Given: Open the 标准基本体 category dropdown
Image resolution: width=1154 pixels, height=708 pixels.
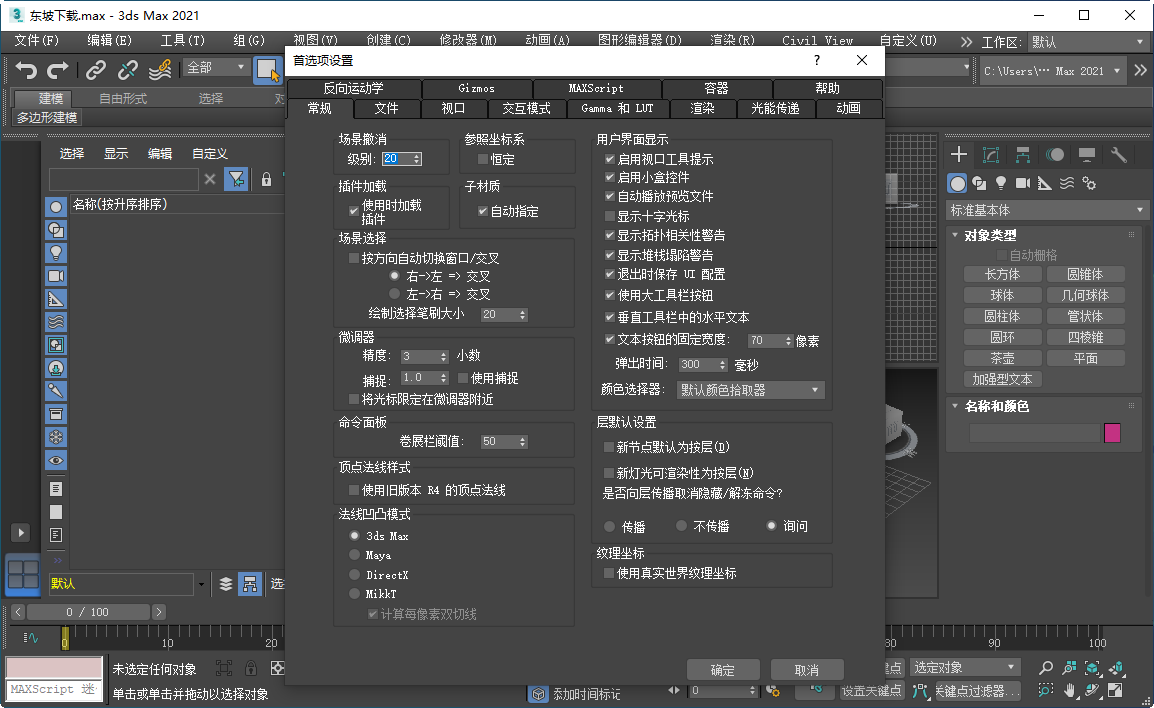Looking at the screenshot, I should (x=1047, y=210).
